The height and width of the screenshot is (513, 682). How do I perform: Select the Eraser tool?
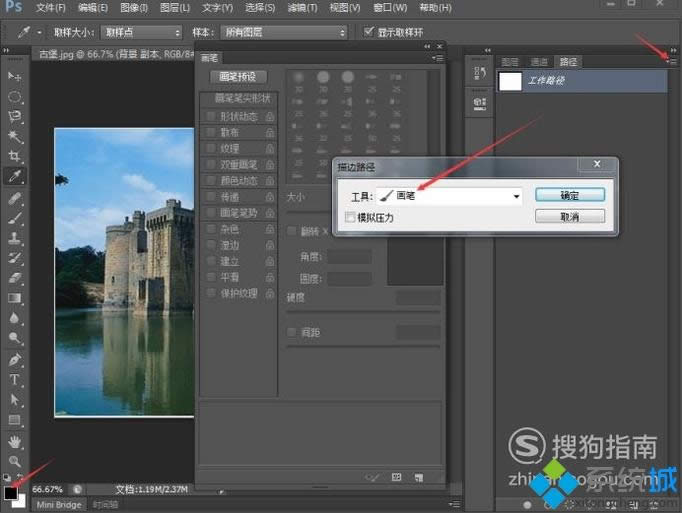14,278
